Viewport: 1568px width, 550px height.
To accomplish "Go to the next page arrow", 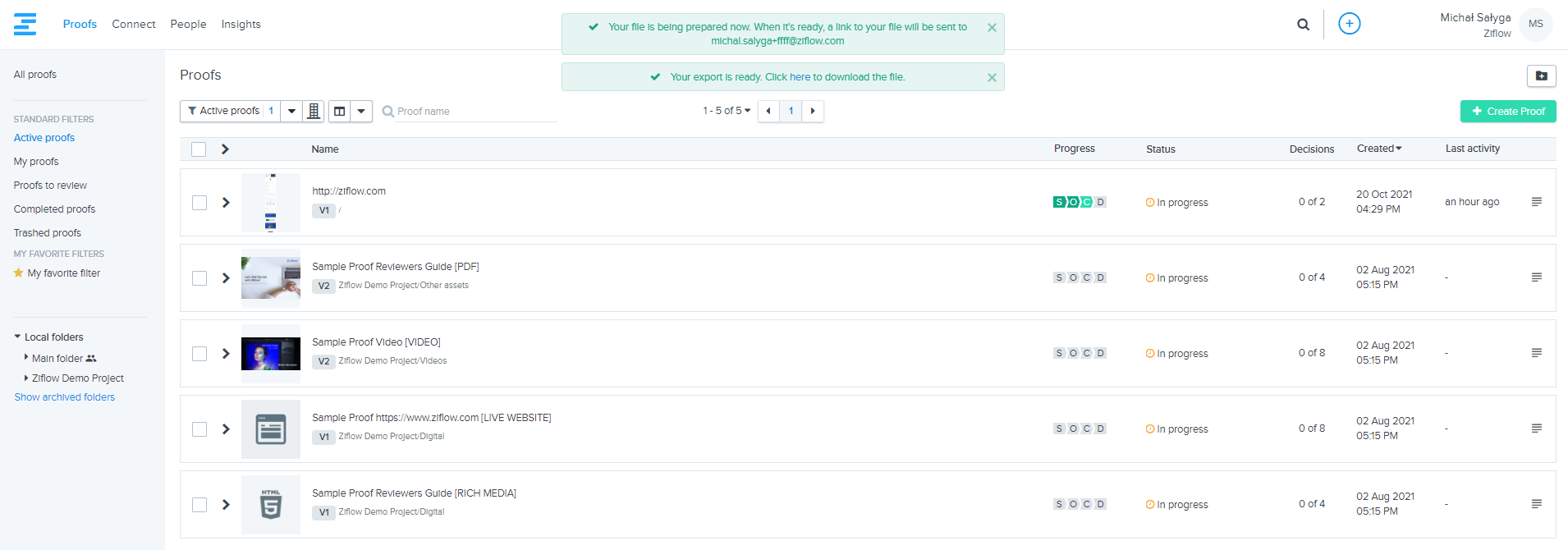I will pos(813,111).
